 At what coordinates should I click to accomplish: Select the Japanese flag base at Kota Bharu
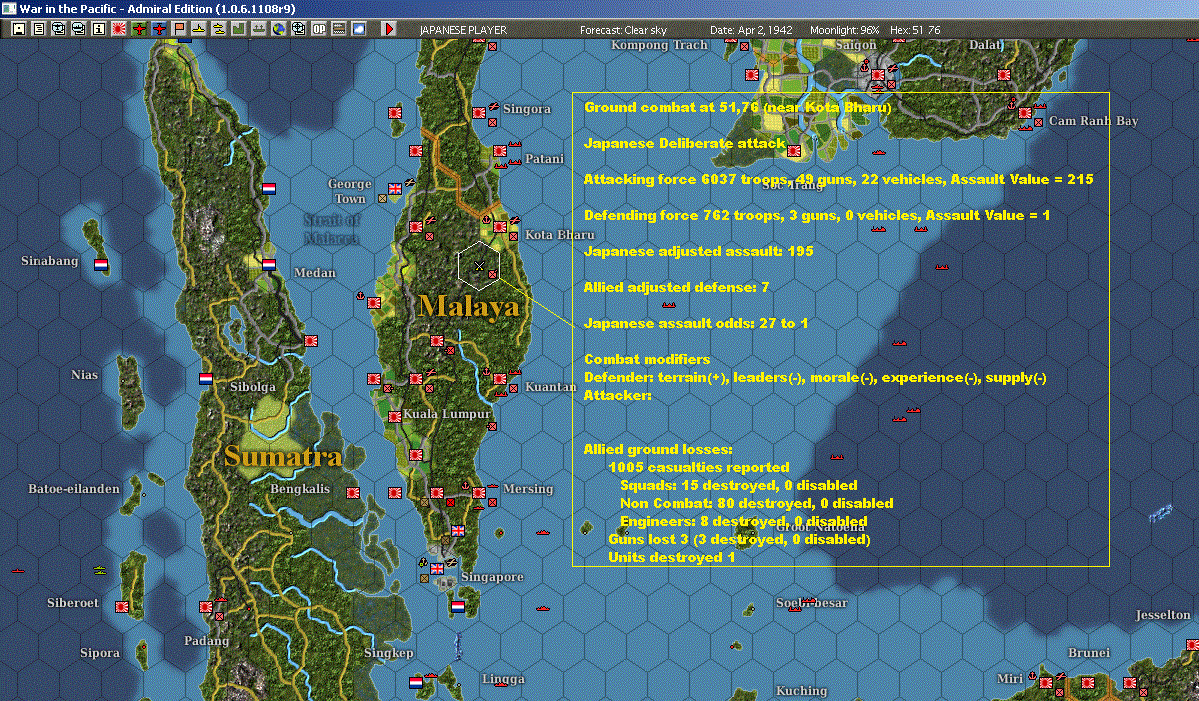point(500,227)
